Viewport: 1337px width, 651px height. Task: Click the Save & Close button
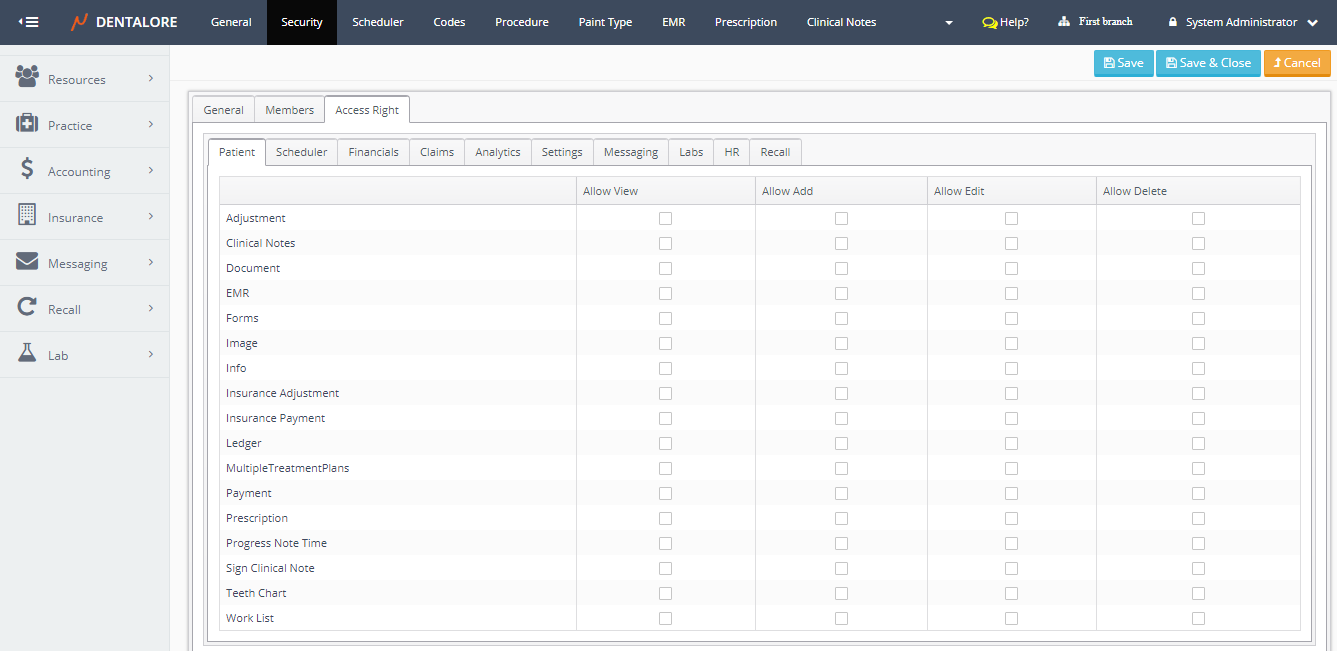(1207, 63)
